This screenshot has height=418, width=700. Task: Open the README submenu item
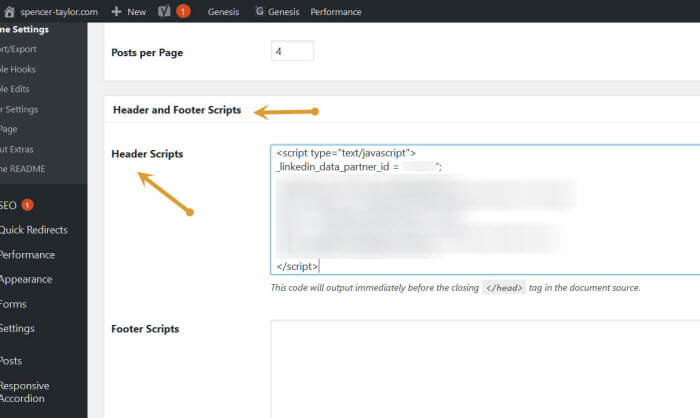click(22, 169)
